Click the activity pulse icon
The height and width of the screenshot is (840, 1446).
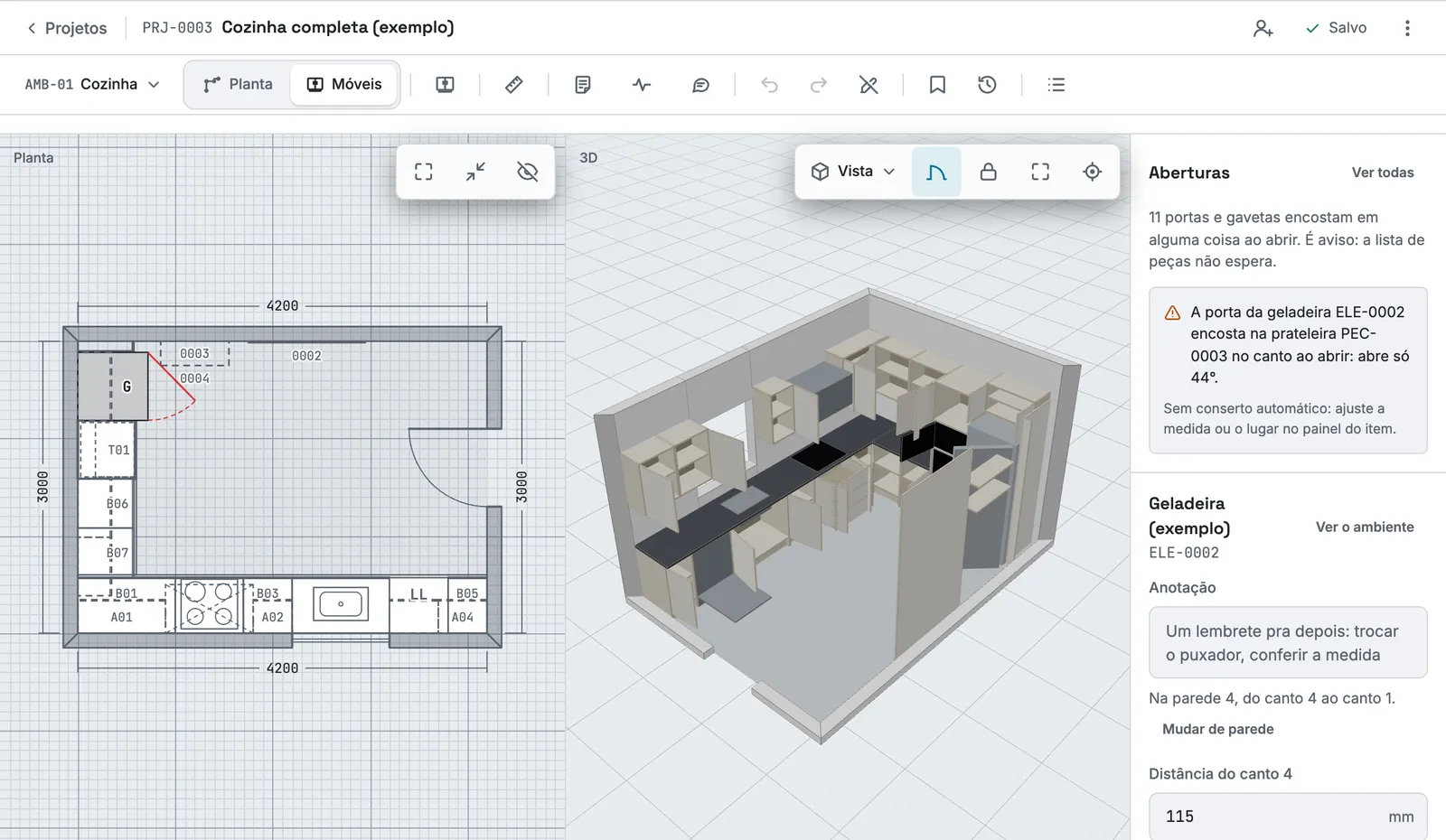642,84
